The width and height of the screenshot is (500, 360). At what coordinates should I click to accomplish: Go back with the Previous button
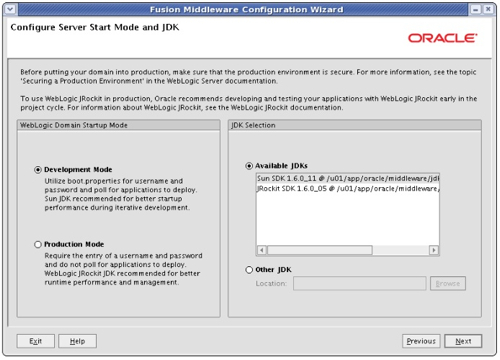(x=421, y=341)
